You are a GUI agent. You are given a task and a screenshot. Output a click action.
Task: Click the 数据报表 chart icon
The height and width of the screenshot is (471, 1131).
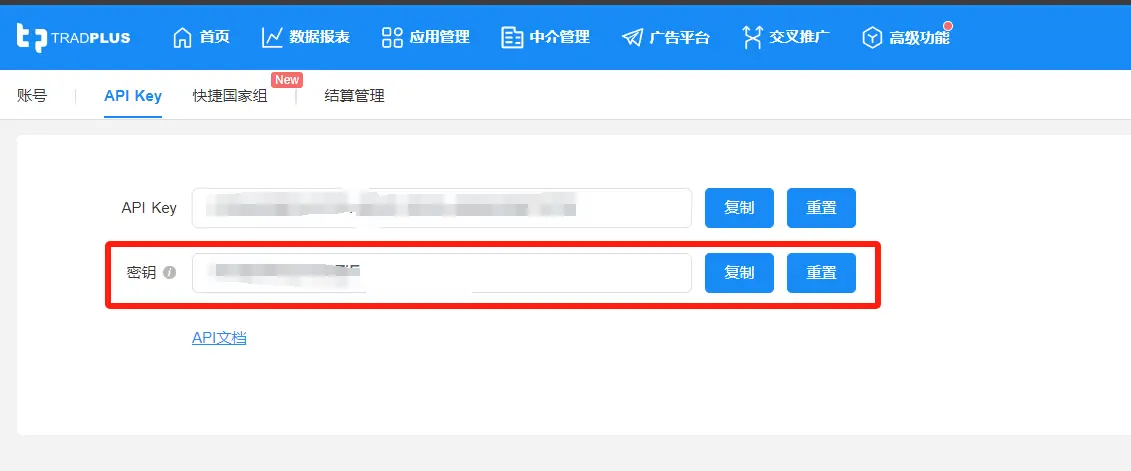(x=272, y=38)
